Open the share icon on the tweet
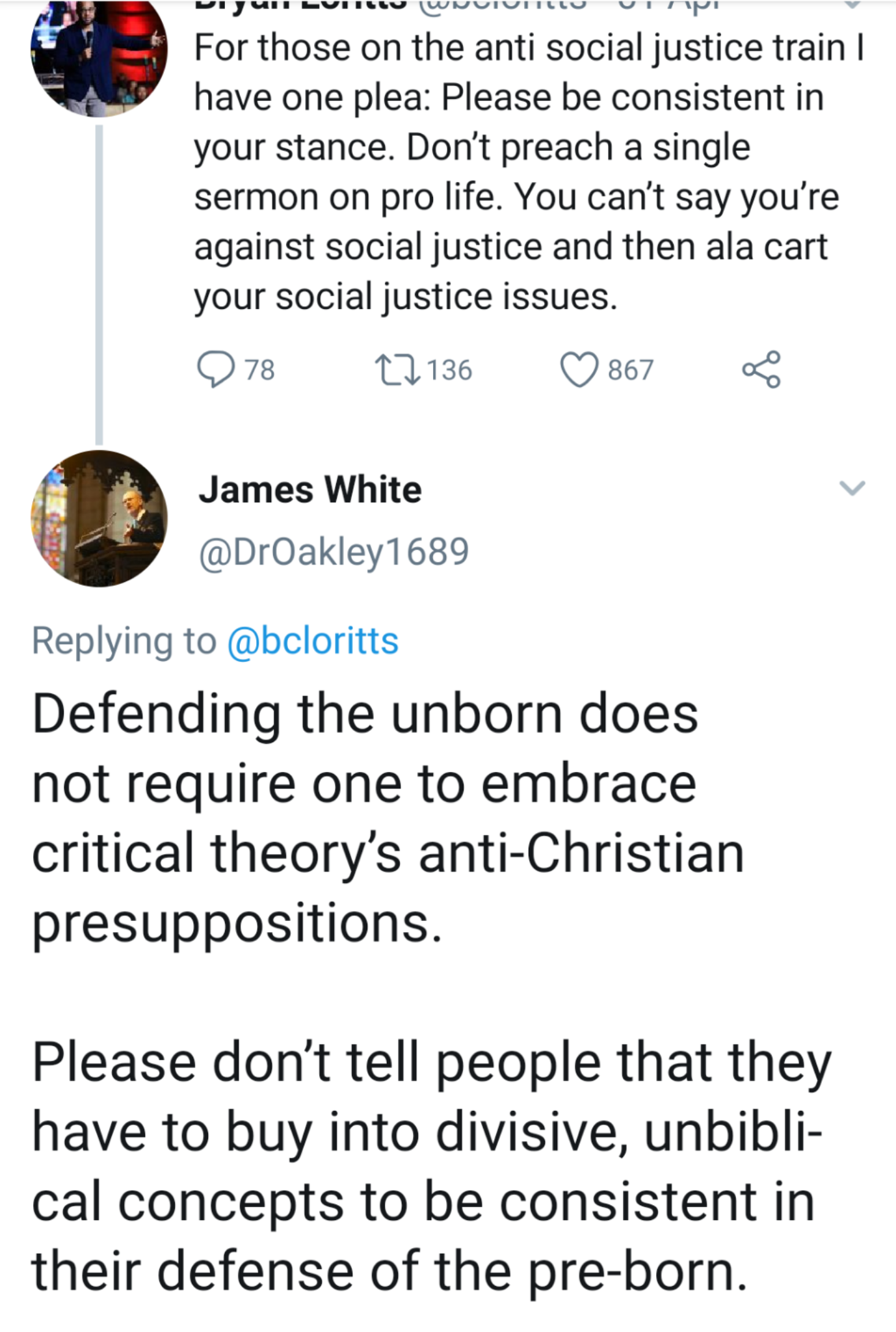Viewport: 896px width, 1332px height. (x=761, y=369)
